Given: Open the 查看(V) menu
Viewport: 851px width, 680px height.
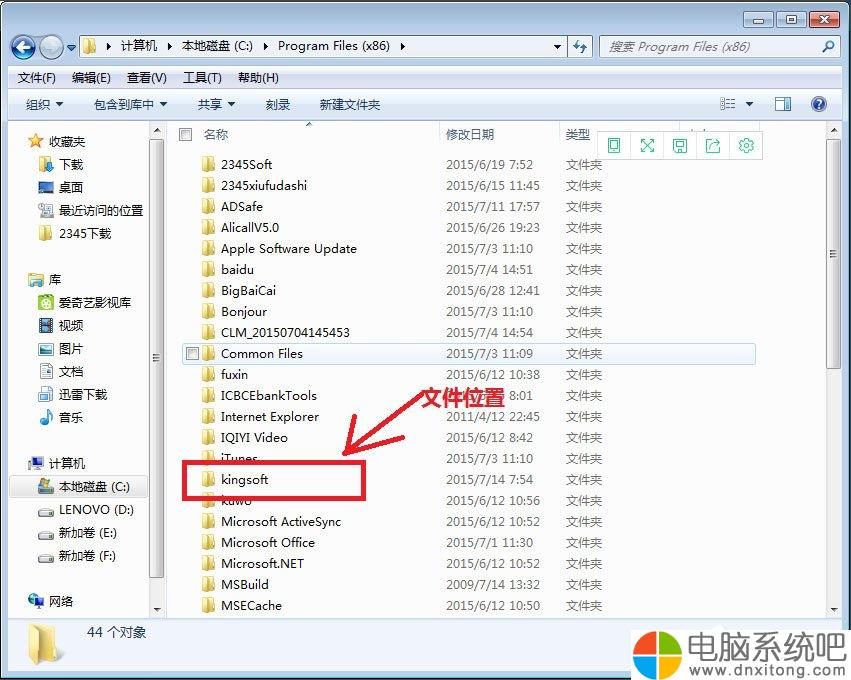Looking at the screenshot, I should [147, 78].
